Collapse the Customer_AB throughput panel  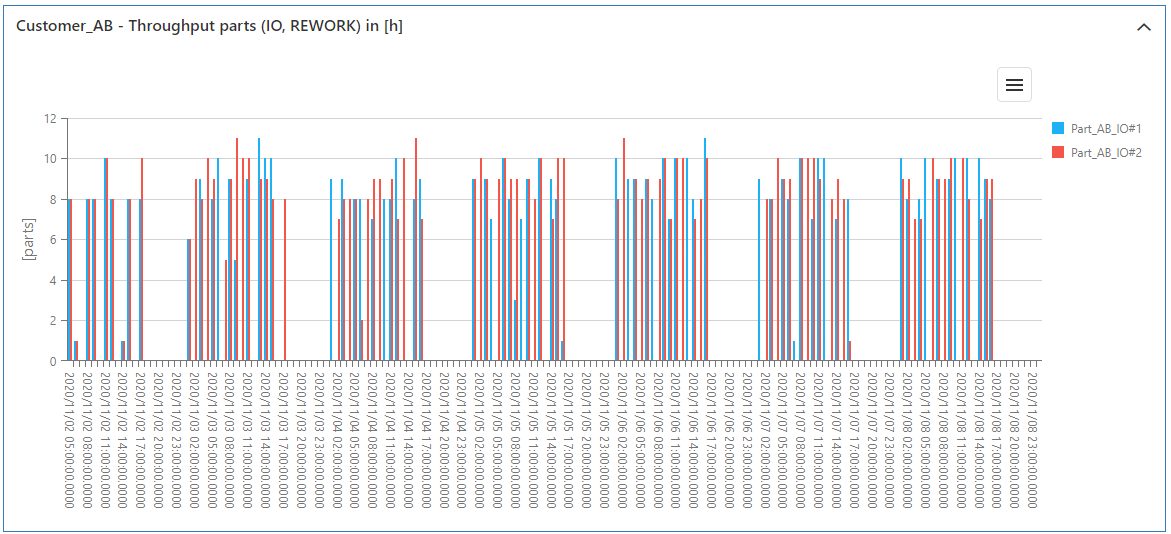coord(1144,27)
